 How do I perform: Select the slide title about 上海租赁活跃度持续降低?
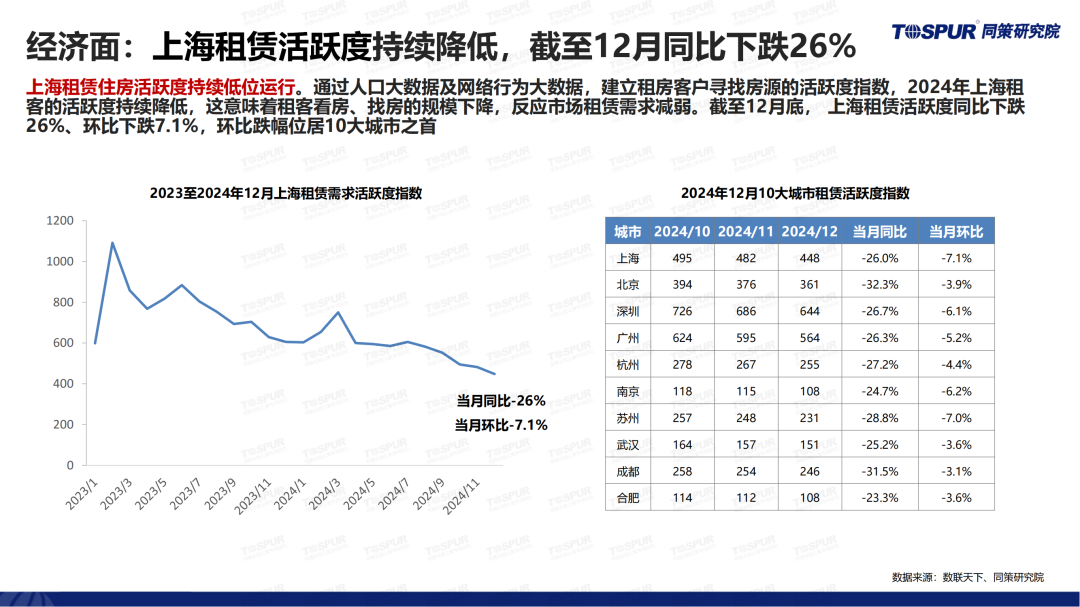[x=441, y=46]
